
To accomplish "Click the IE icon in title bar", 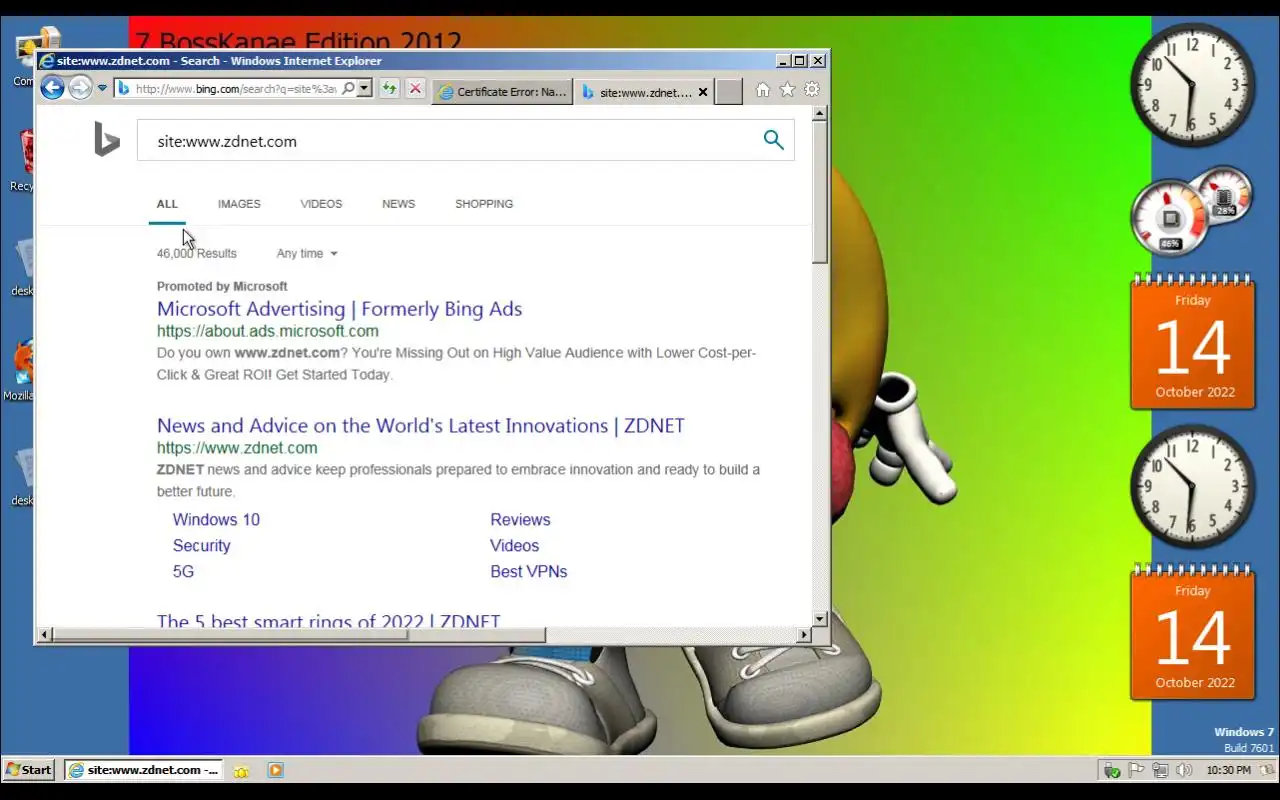I will point(46,61).
